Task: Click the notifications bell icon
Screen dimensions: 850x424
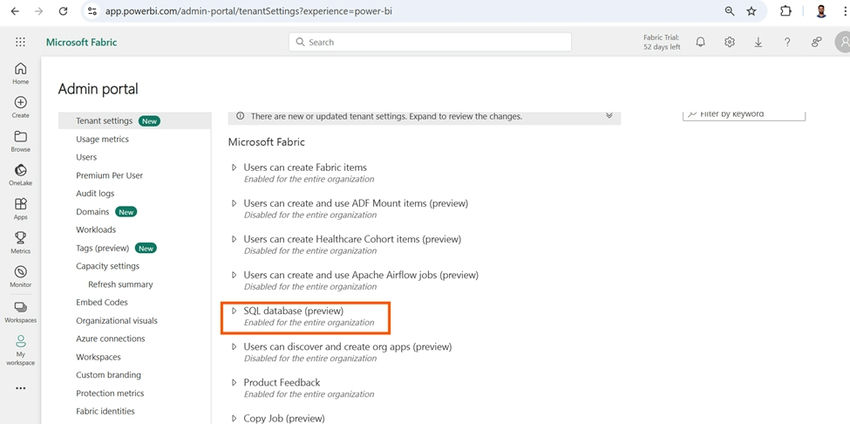Action: pos(700,42)
